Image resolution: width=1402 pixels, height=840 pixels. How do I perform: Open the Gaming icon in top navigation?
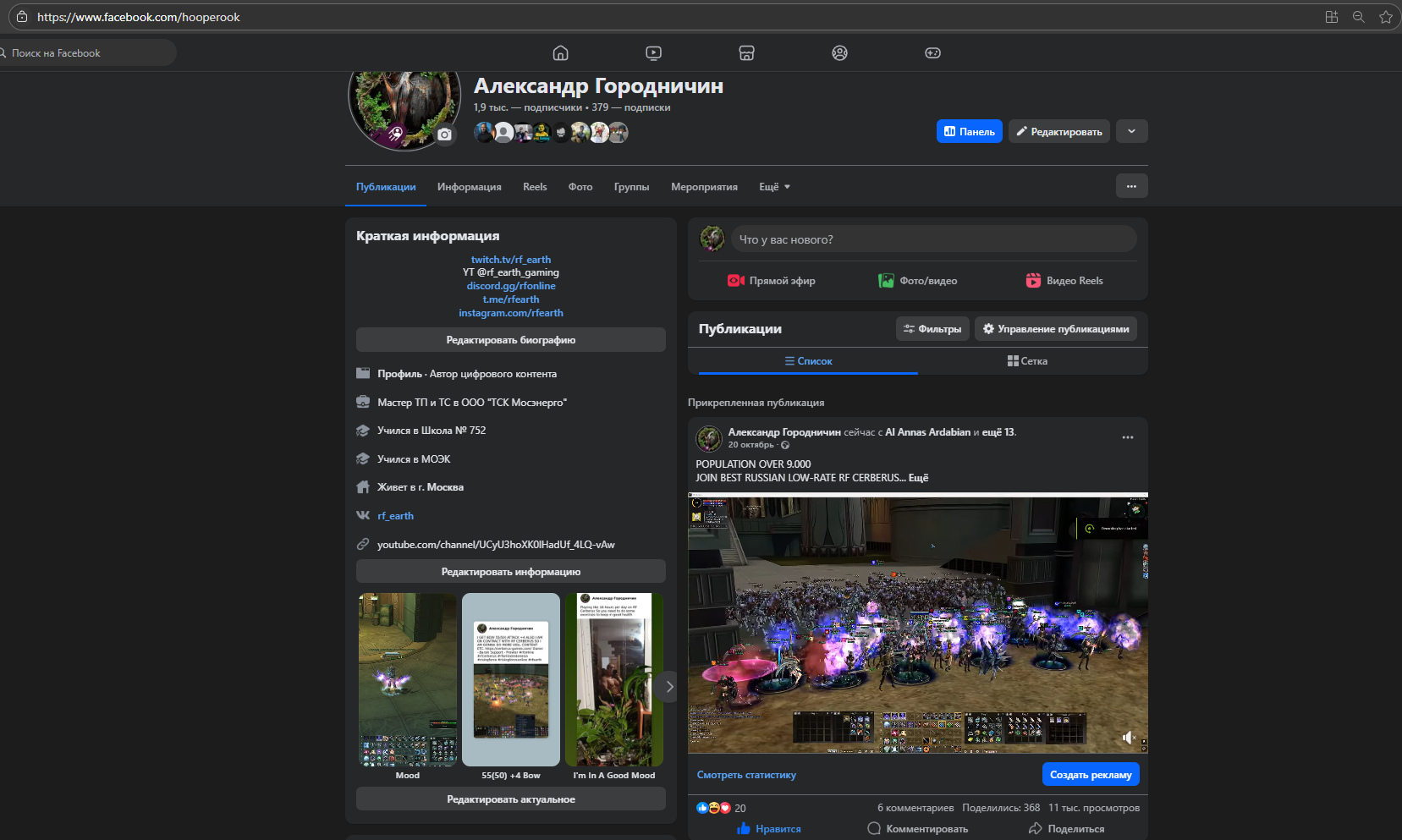pyautogui.click(x=932, y=53)
